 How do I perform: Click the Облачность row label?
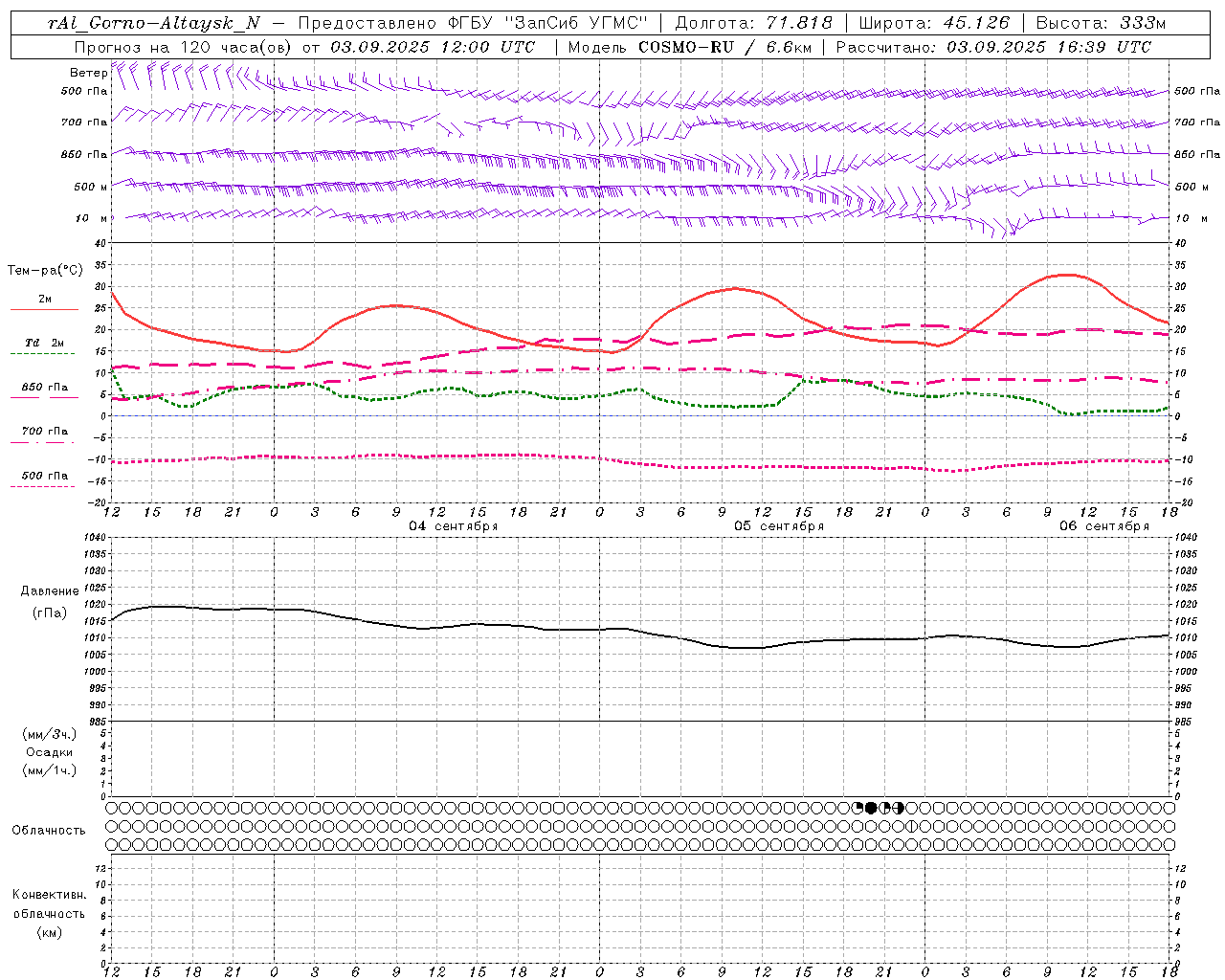click(49, 830)
